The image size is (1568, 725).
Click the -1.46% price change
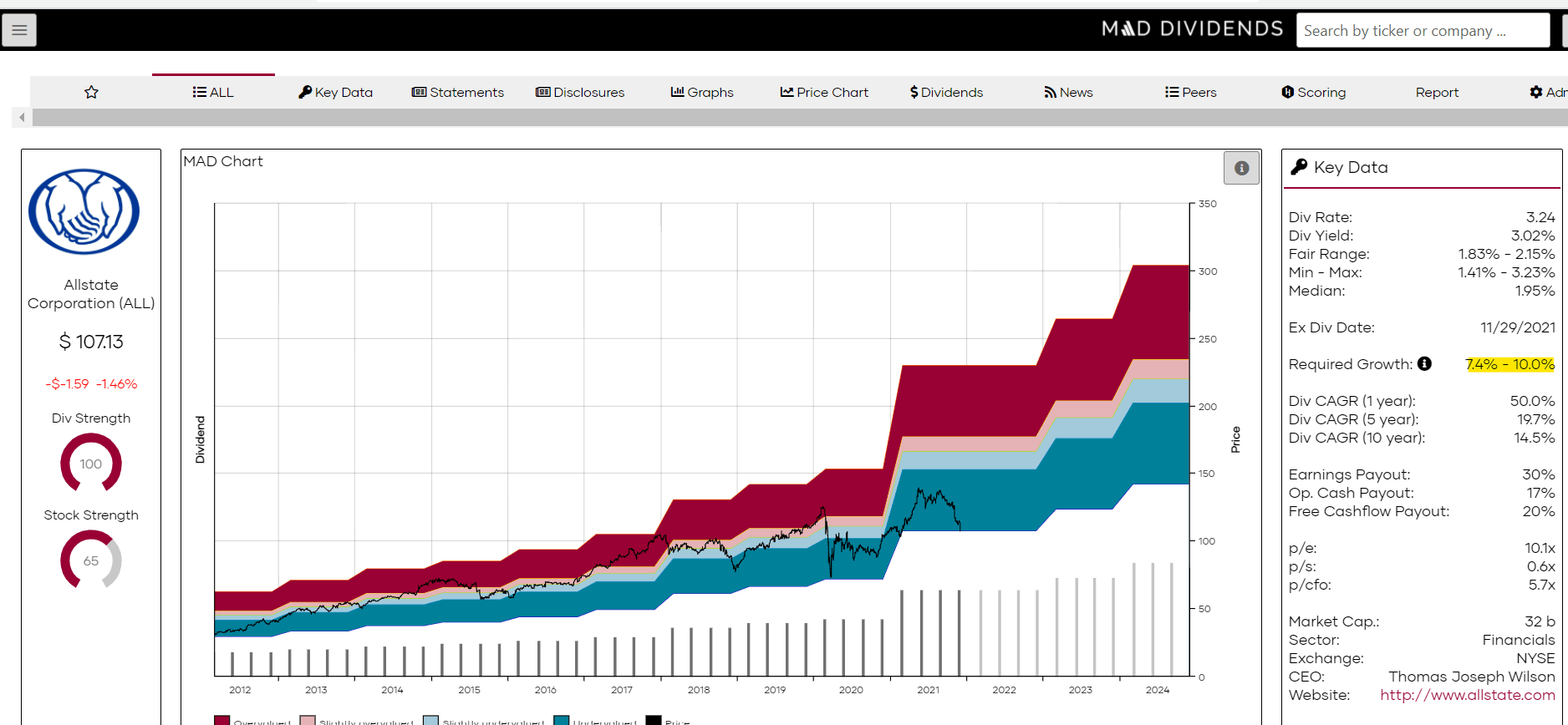(x=116, y=384)
